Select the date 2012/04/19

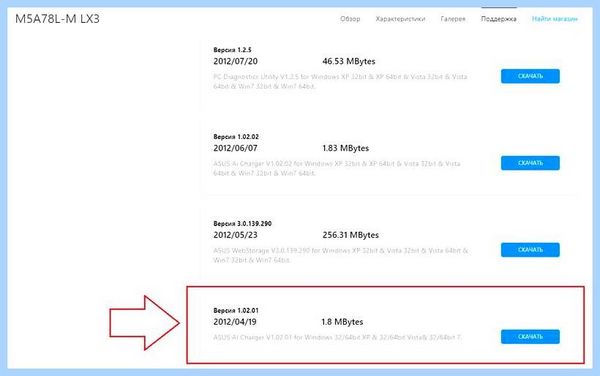pyautogui.click(x=235, y=322)
